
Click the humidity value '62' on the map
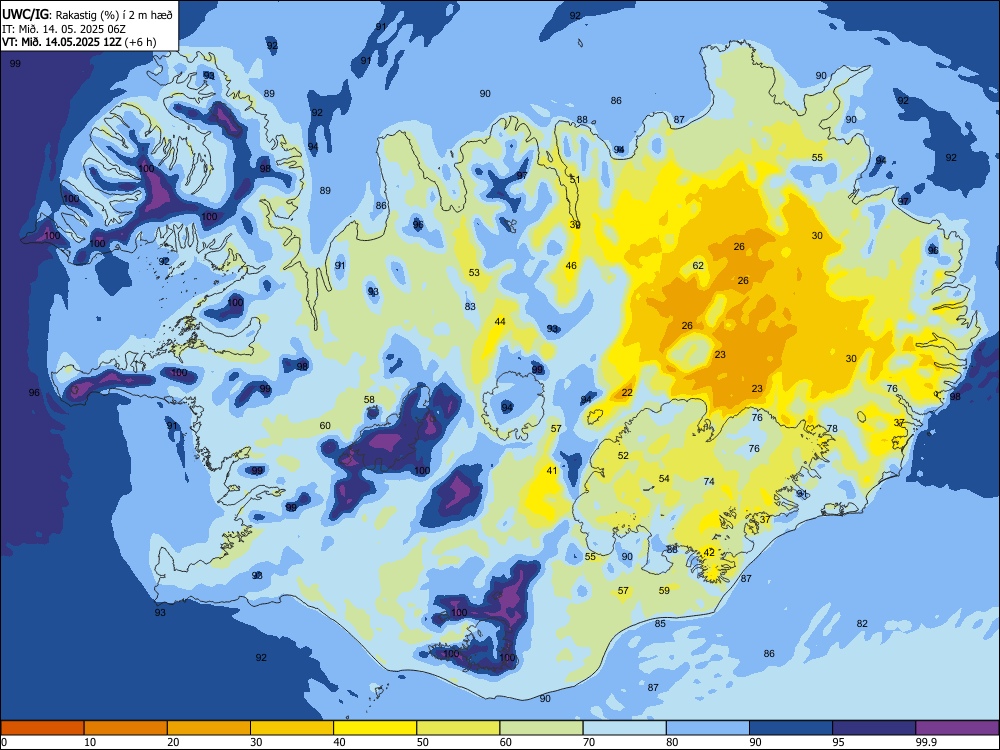coord(698,265)
